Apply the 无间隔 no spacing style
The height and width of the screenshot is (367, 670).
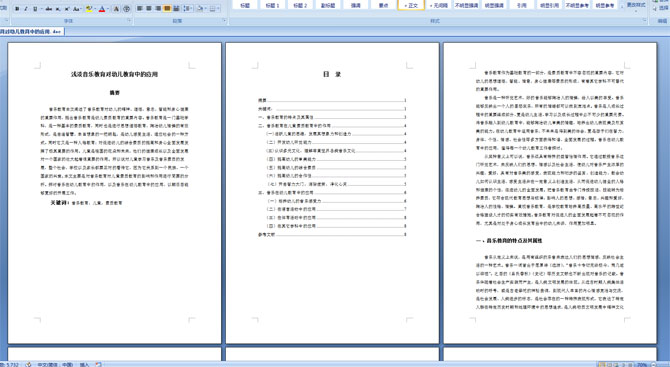tap(438, 5)
